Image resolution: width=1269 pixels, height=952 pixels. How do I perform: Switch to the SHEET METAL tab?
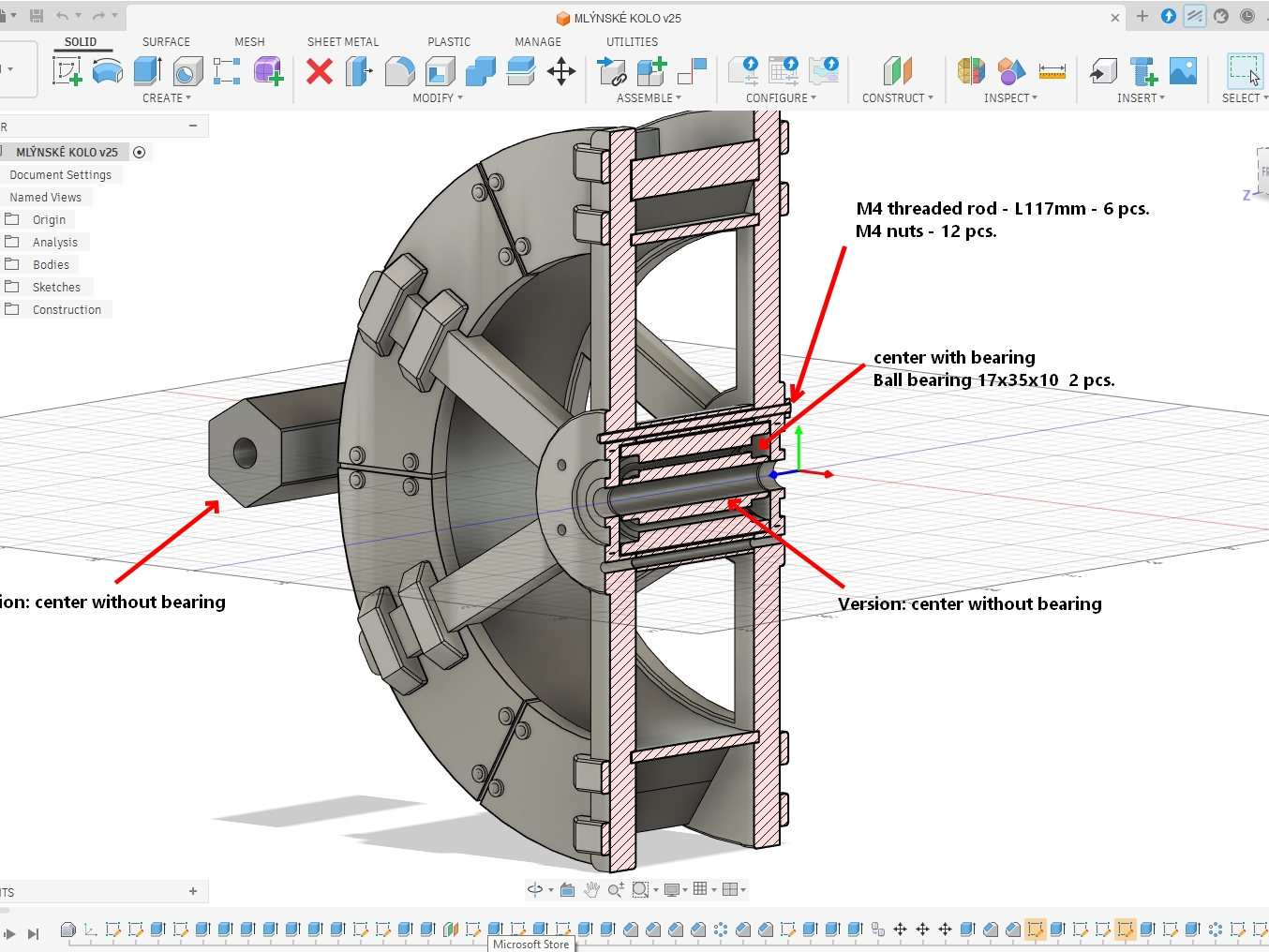pyautogui.click(x=343, y=41)
